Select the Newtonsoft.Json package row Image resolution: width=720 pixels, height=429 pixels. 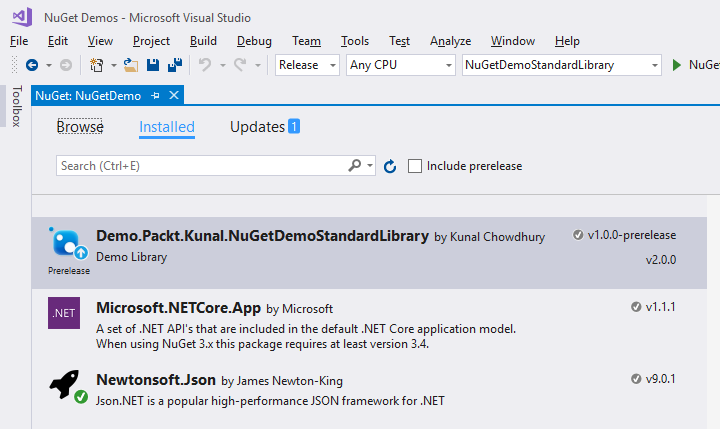point(369,389)
